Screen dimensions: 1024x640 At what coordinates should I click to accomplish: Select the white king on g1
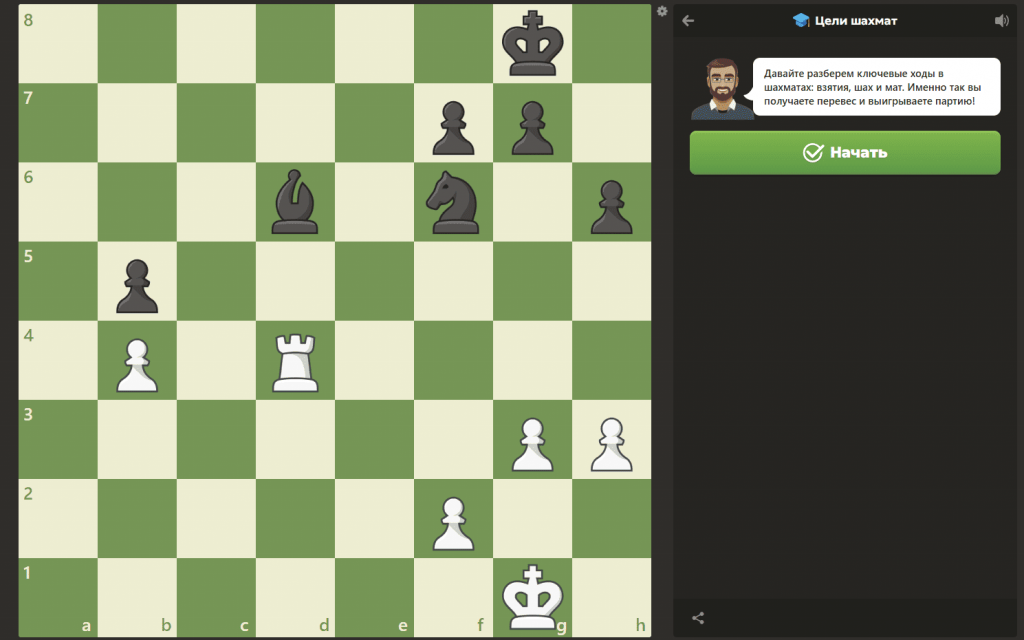click(532, 597)
